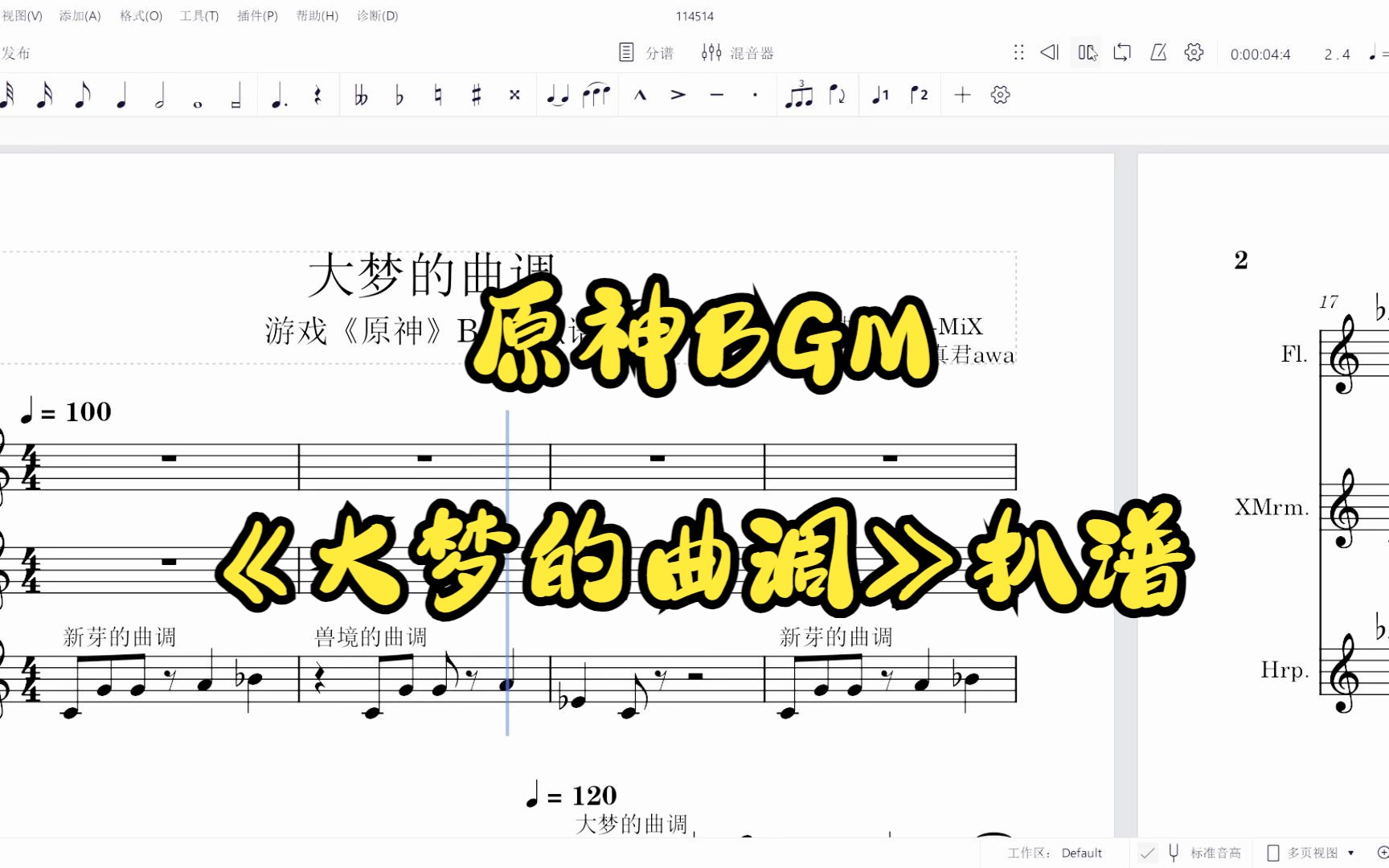Open the 混音器 (Mixer) panel
Viewport: 1389px width, 868px height.
point(737,53)
